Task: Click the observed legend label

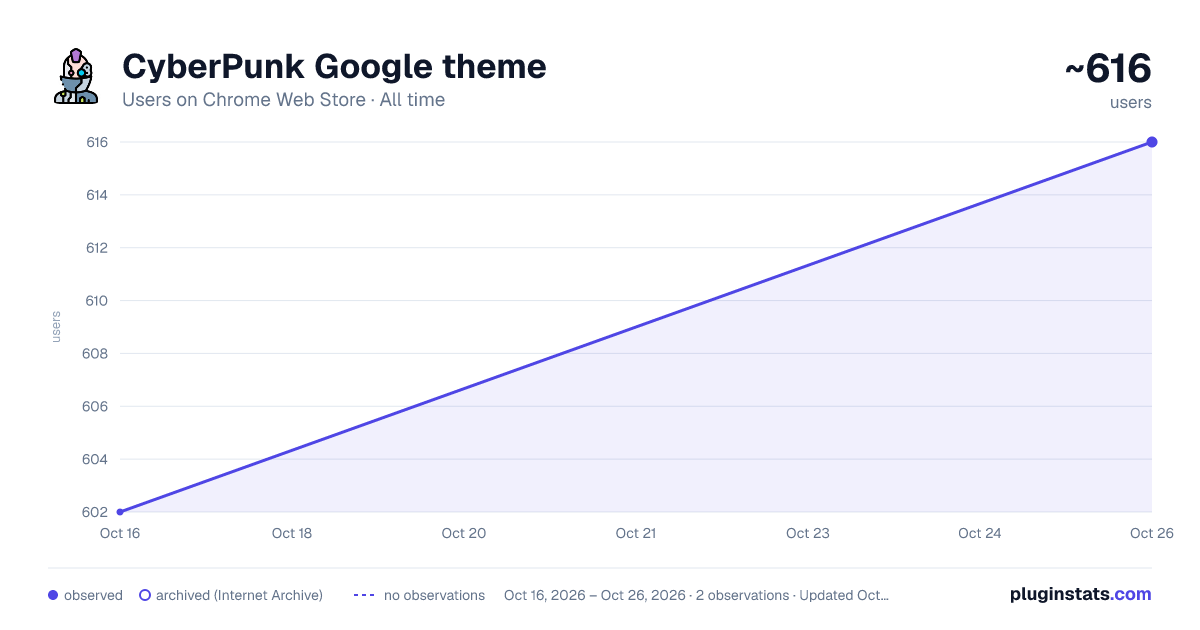Action: click(93, 595)
